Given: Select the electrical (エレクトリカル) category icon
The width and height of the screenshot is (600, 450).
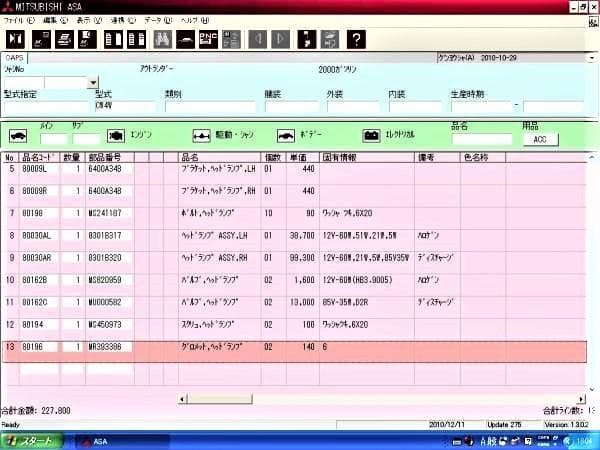Looking at the screenshot, I should (371, 134).
